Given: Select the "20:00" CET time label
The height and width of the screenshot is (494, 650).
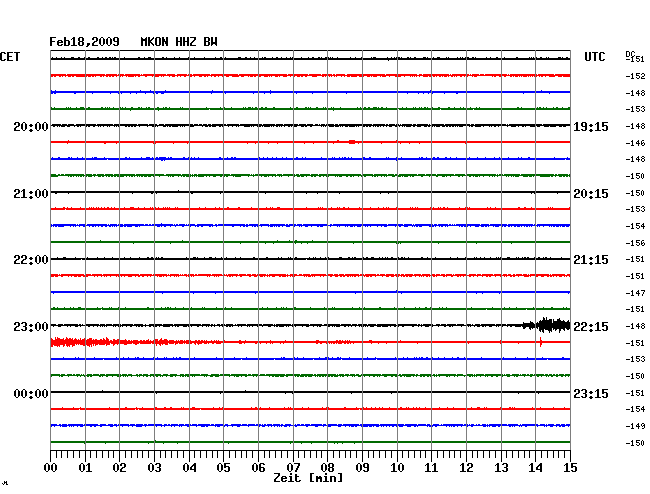Looking at the screenshot, I should [31, 127].
